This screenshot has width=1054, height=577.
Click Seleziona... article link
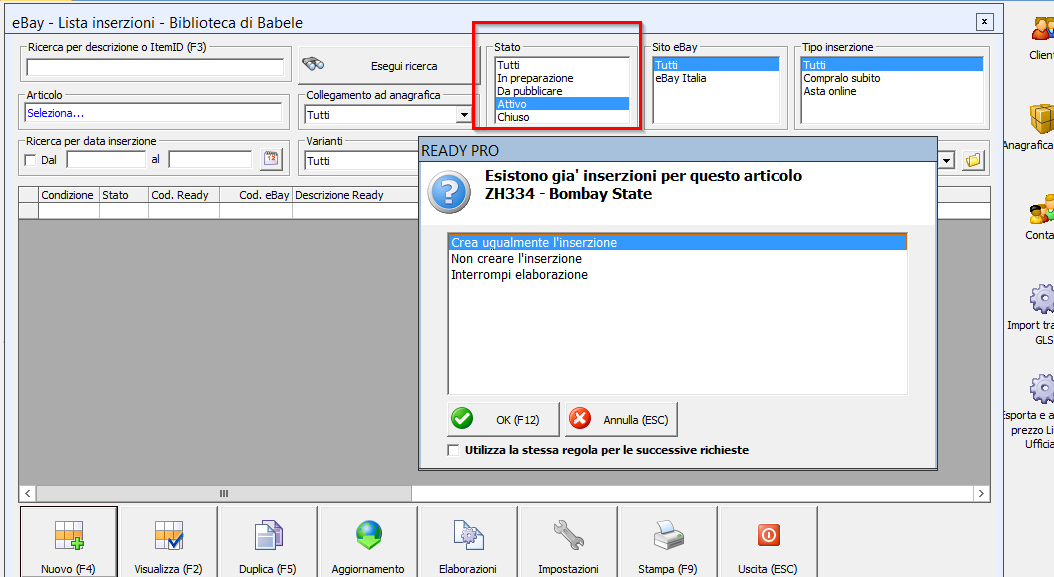click(x=55, y=113)
